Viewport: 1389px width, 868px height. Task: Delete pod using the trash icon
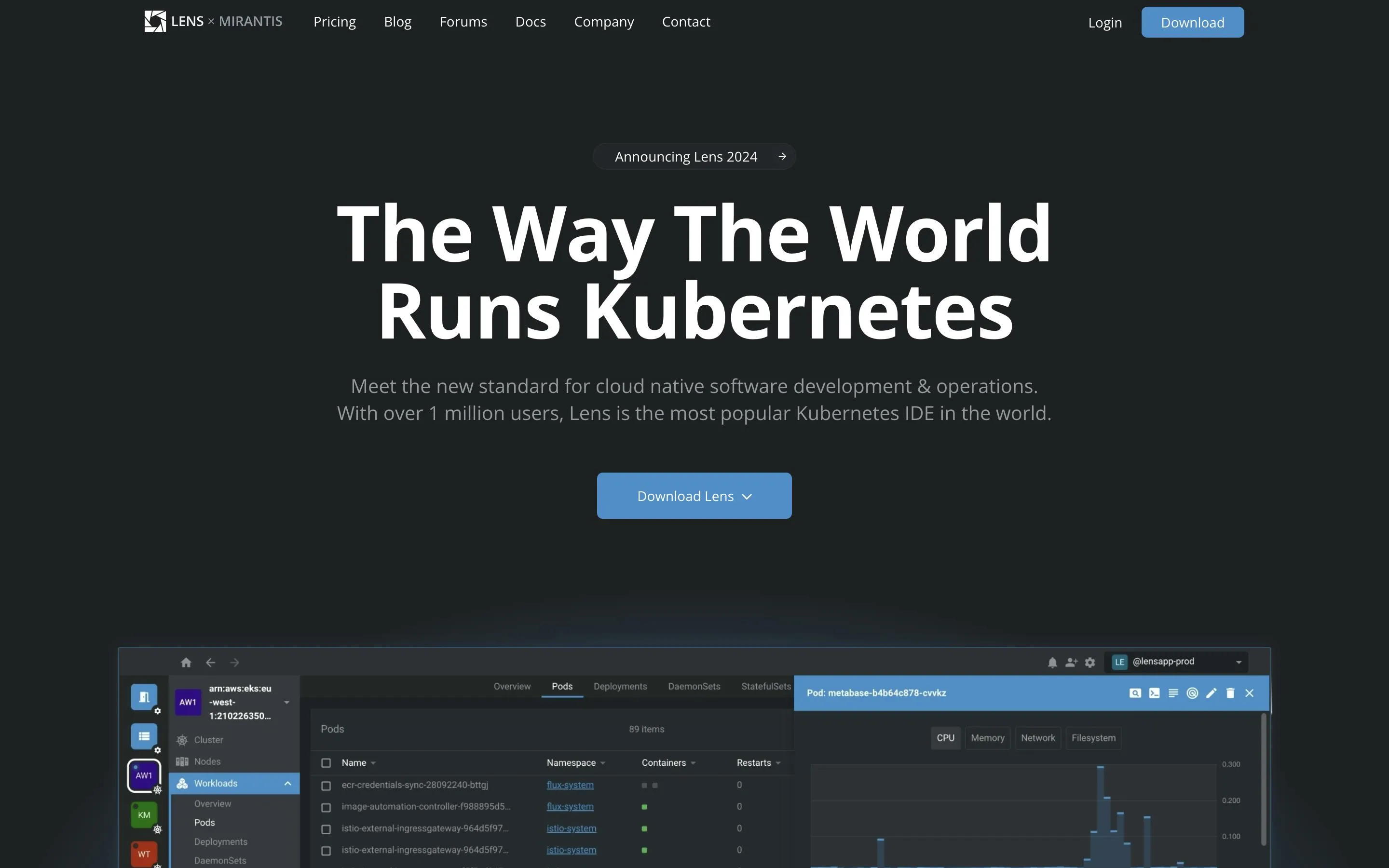point(1230,693)
